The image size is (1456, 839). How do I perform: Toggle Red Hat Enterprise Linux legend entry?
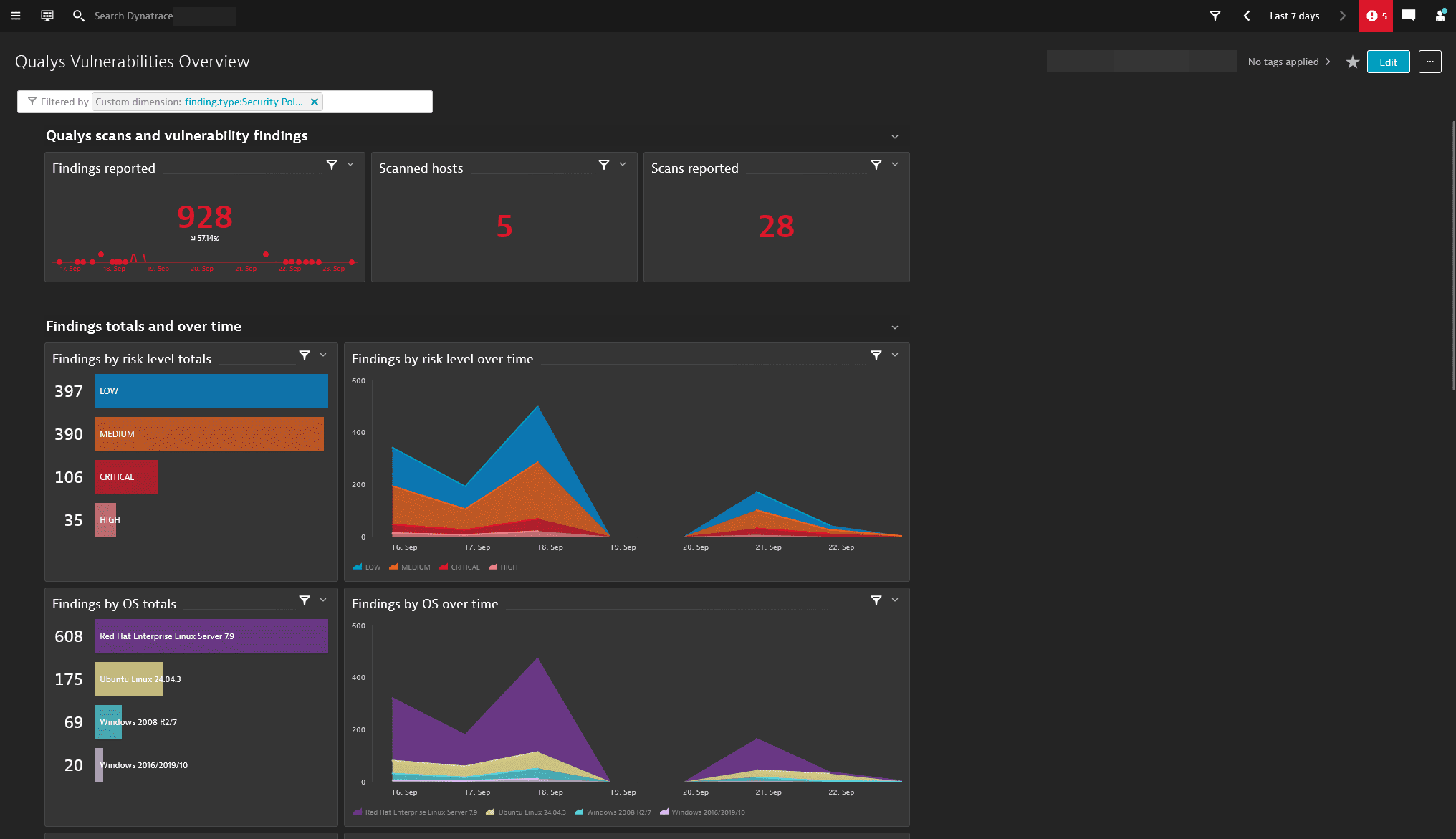coord(415,812)
